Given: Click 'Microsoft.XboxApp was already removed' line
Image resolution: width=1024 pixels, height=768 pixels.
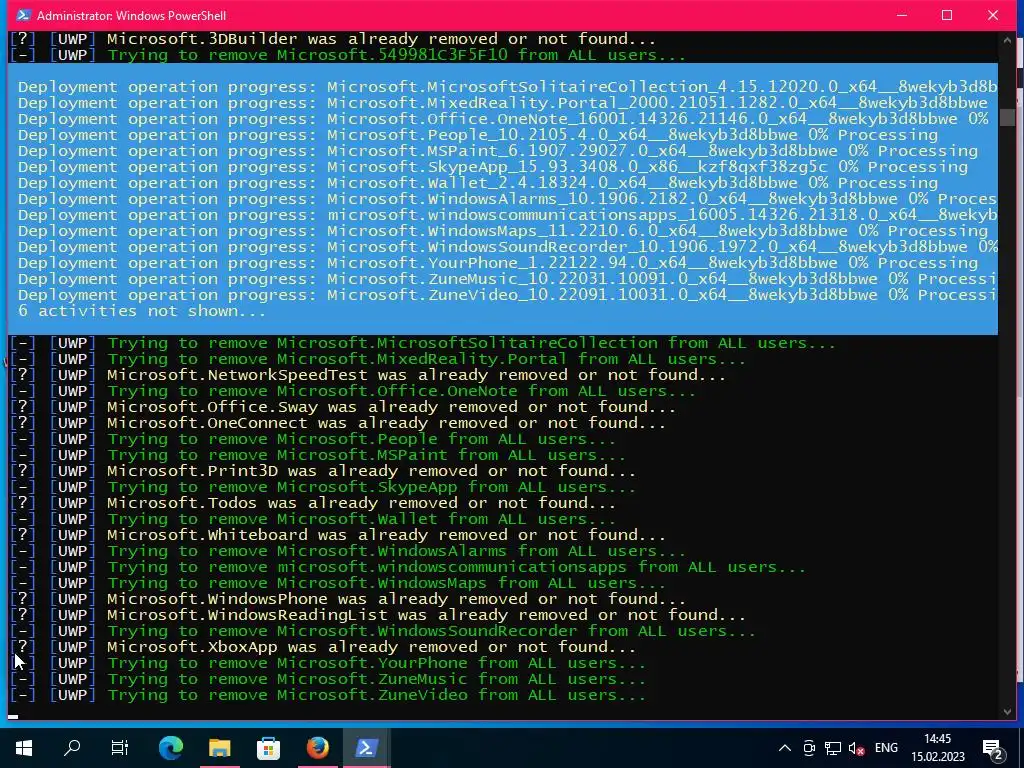Looking at the screenshot, I should pos(323,647).
